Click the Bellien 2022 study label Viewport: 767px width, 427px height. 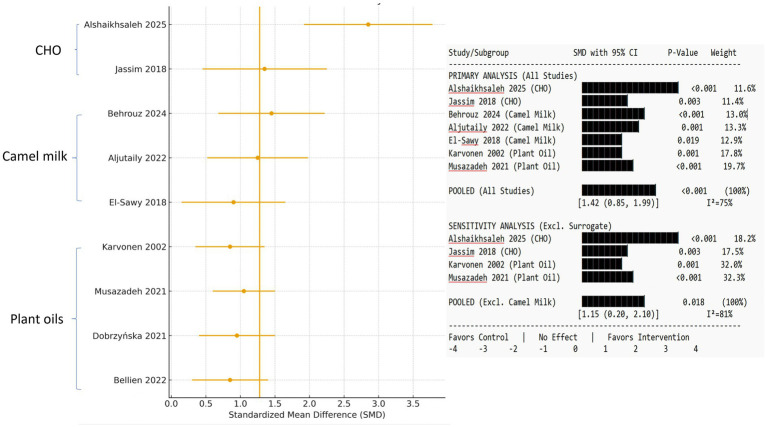coord(140,381)
